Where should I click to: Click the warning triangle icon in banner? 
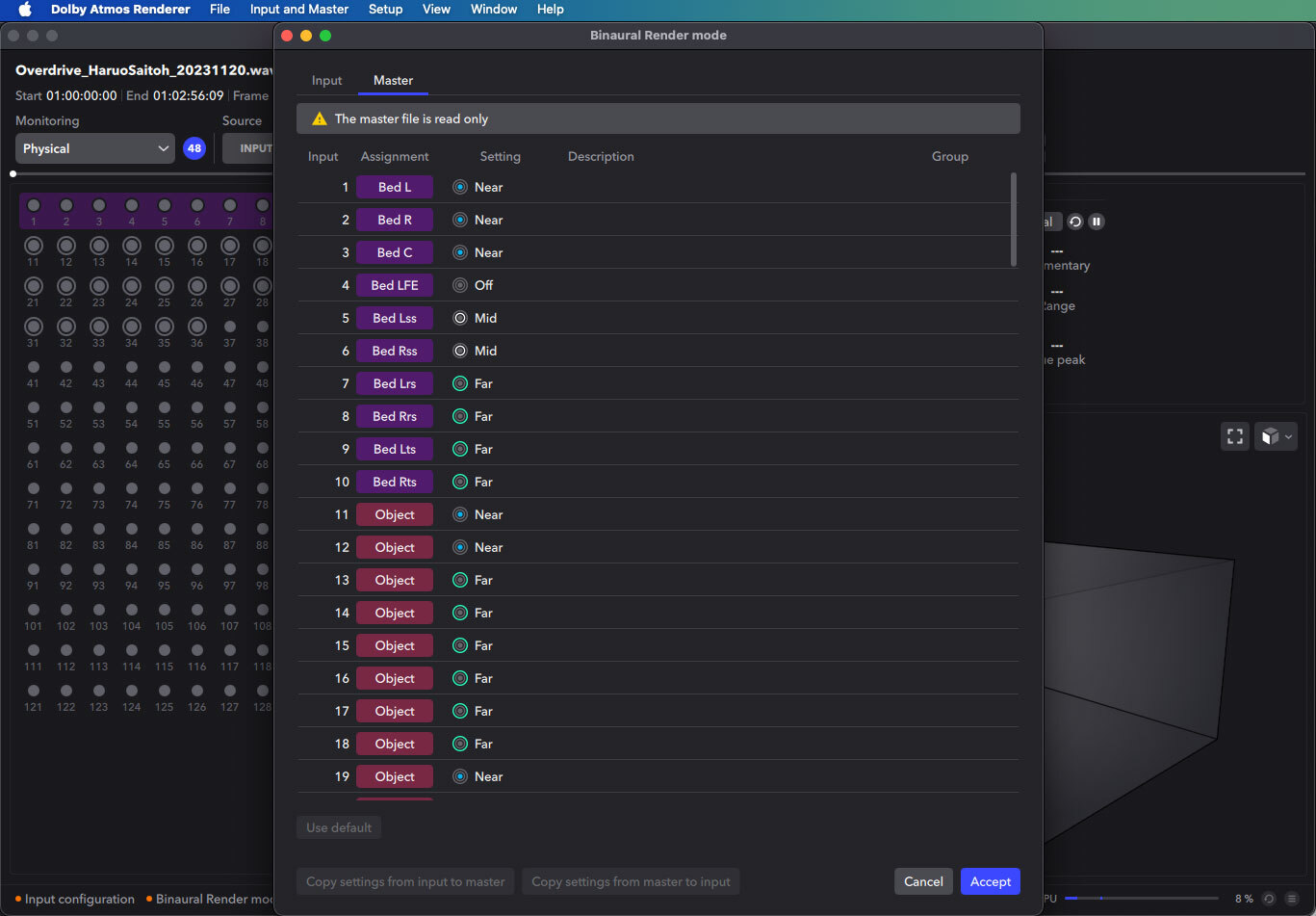pyautogui.click(x=320, y=118)
